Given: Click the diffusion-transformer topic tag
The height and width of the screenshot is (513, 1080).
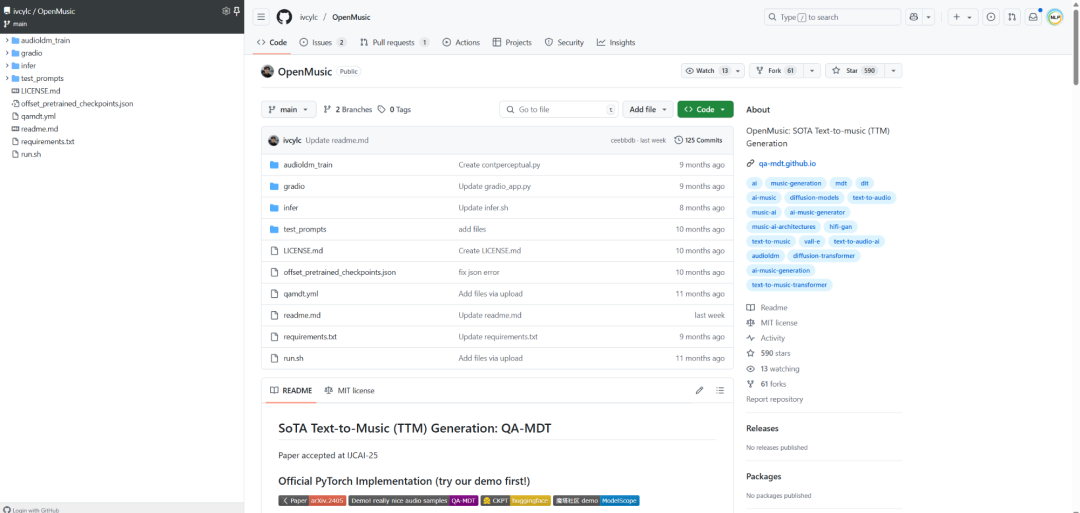Looking at the screenshot, I should [x=824, y=255].
